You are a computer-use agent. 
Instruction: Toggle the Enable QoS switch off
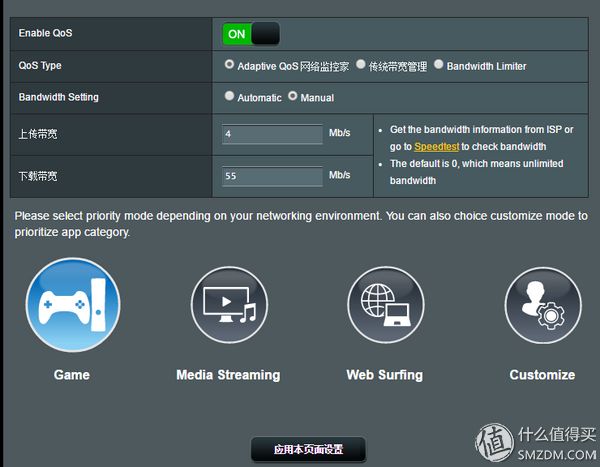[250, 33]
